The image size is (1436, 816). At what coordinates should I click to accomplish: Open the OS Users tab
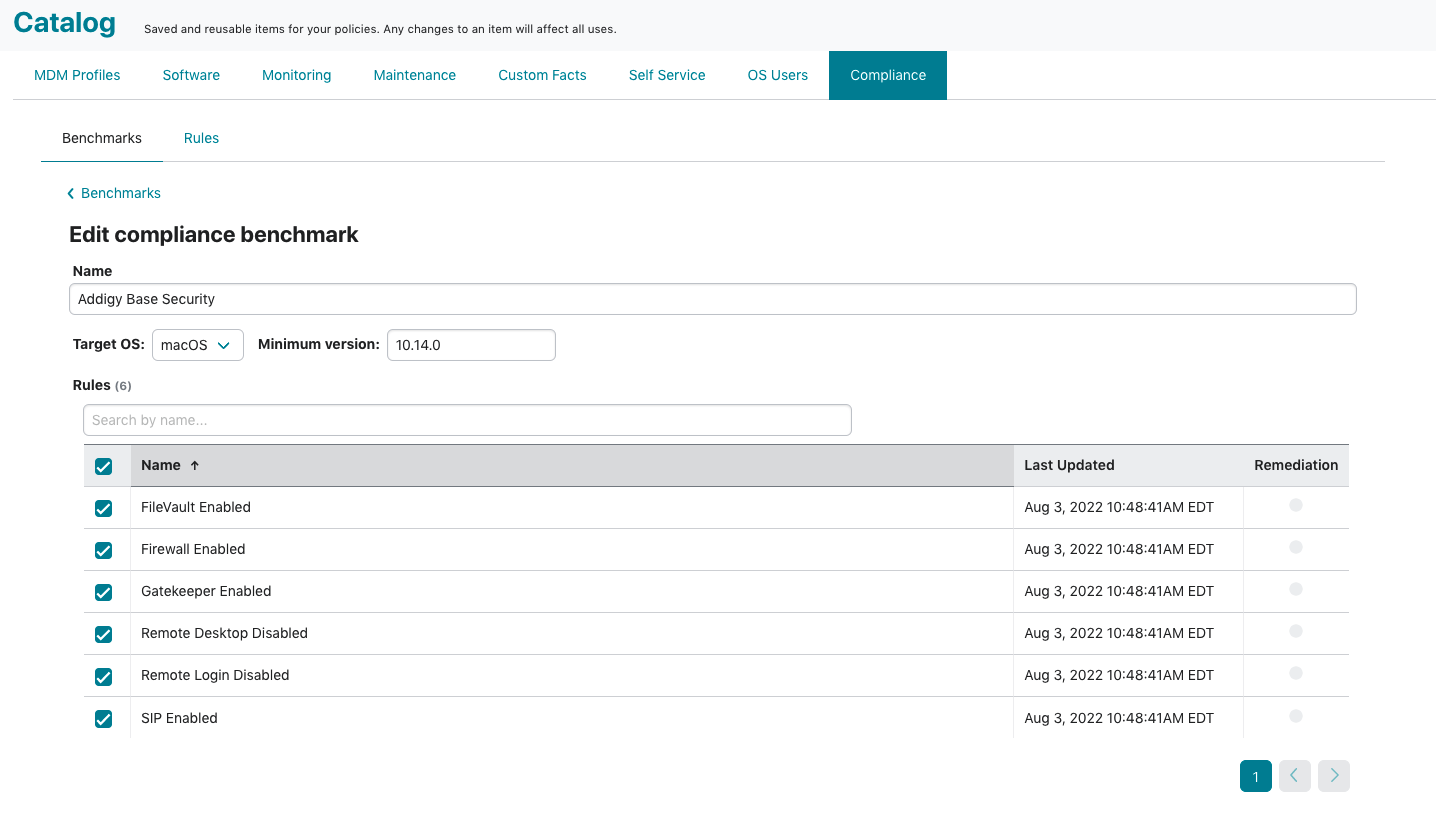click(x=778, y=75)
